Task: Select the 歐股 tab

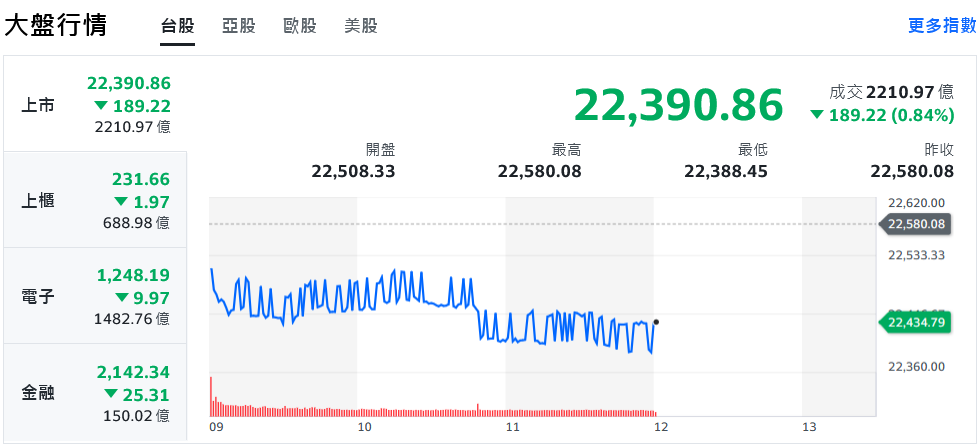Action: 300,26
